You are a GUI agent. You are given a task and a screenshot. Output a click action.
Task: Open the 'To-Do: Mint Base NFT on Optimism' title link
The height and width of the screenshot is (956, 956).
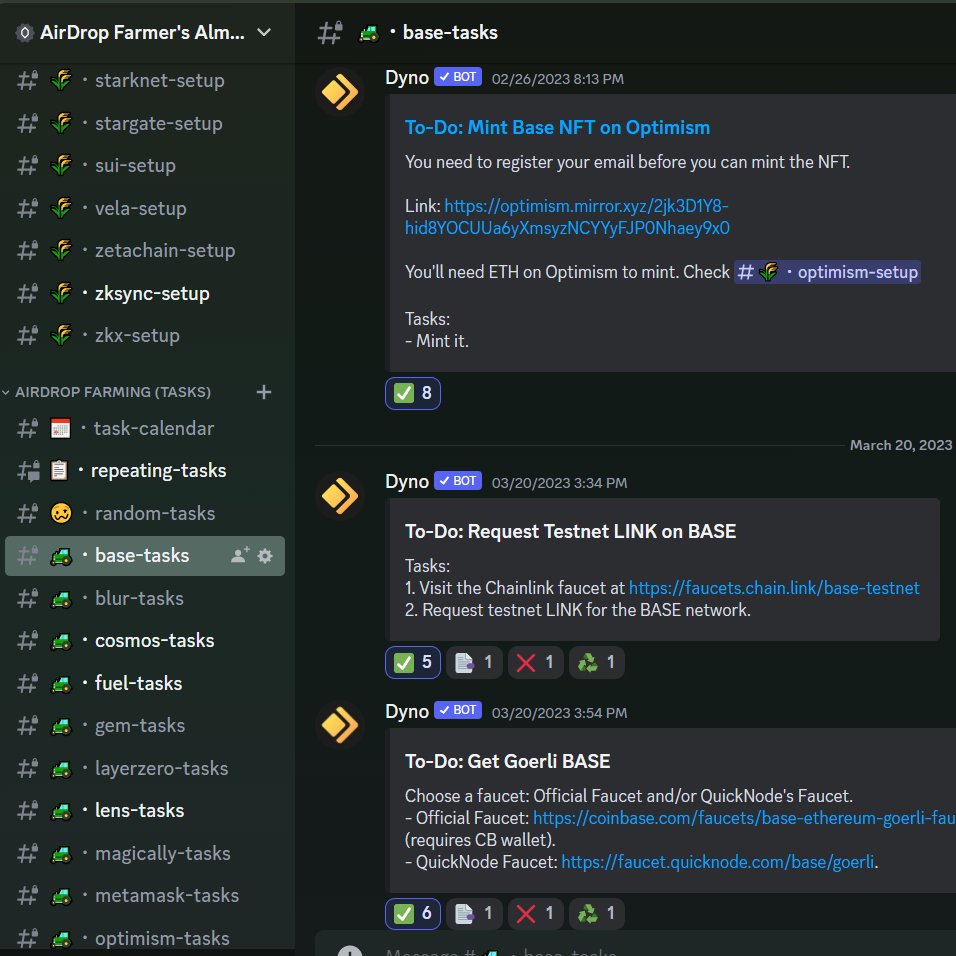[557, 127]
